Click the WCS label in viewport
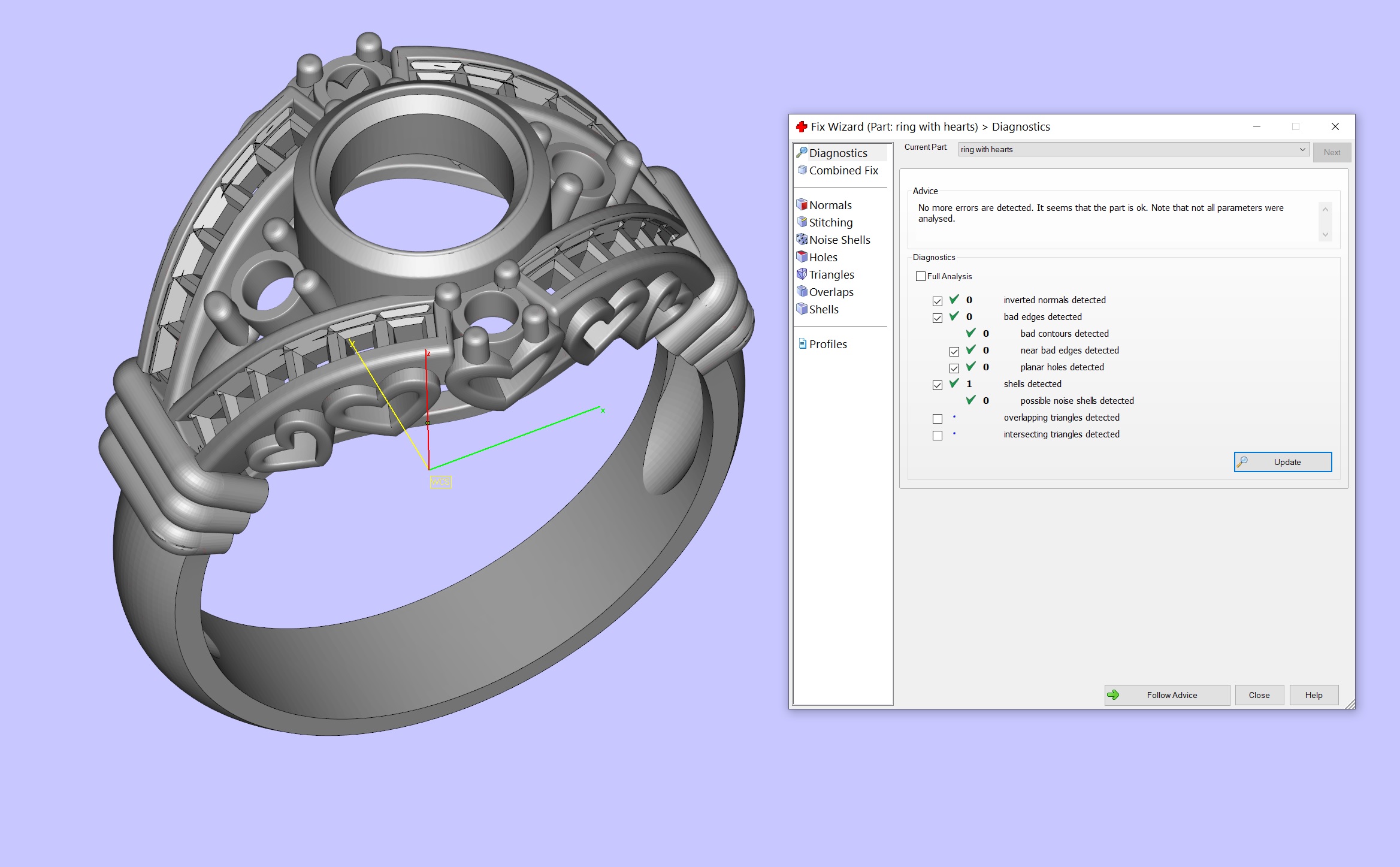1400x867 pixels. tap(440, 482)
